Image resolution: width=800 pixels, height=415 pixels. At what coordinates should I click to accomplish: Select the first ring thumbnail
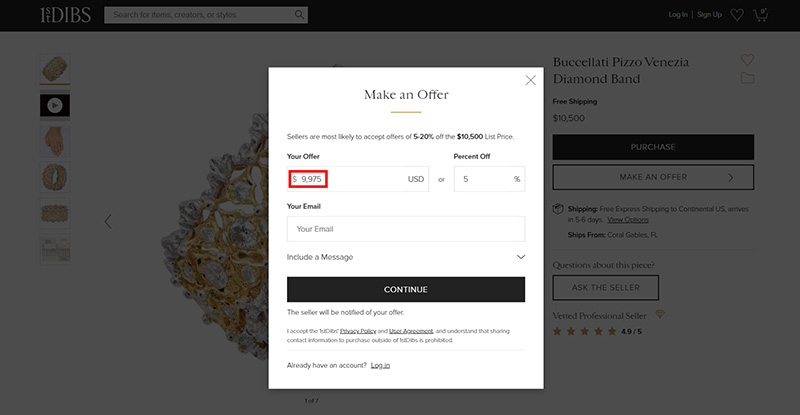pos(55,69)
